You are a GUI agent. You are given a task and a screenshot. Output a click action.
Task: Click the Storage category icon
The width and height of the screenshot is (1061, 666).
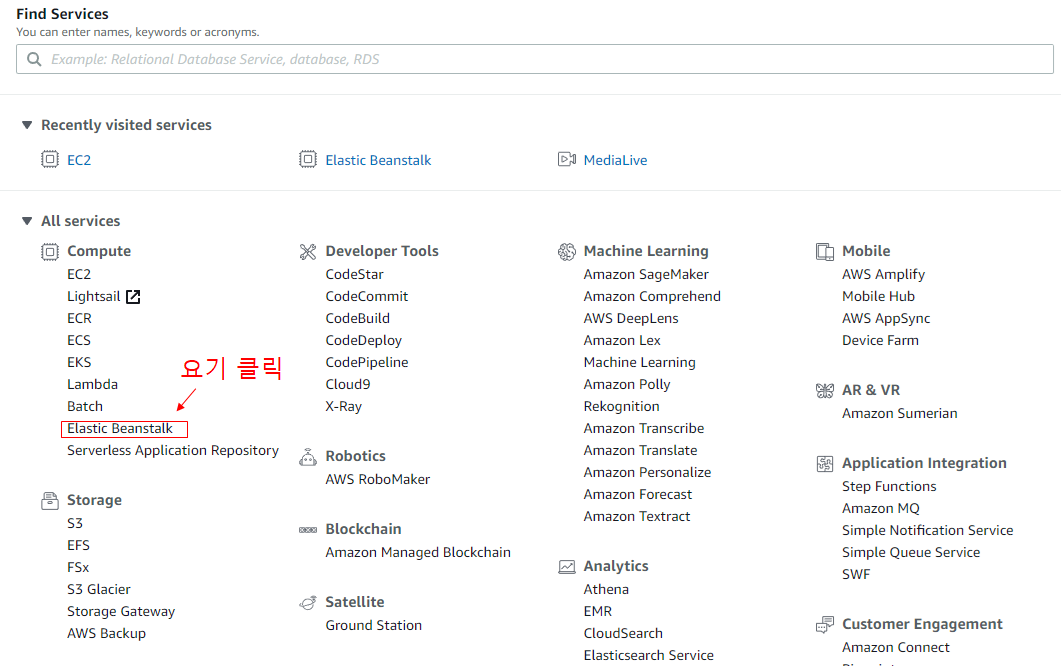tap(49, 501)
